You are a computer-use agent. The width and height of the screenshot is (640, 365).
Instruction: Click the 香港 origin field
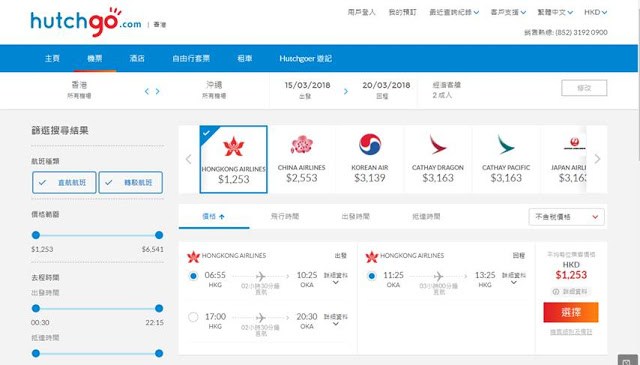(79, 90)
